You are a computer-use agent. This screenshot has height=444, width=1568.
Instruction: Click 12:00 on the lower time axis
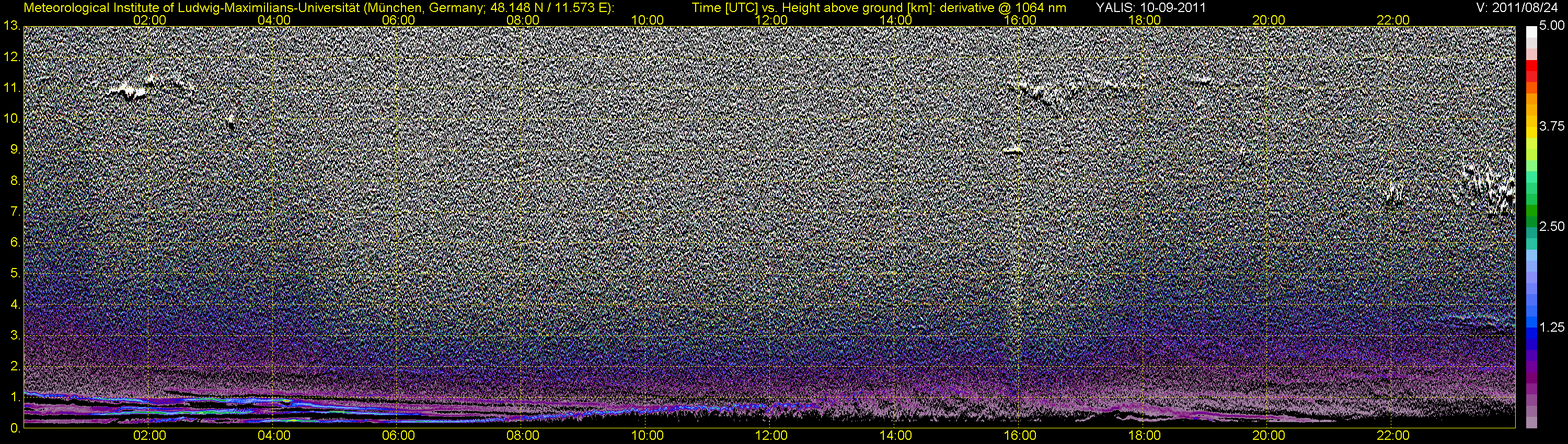771,436
